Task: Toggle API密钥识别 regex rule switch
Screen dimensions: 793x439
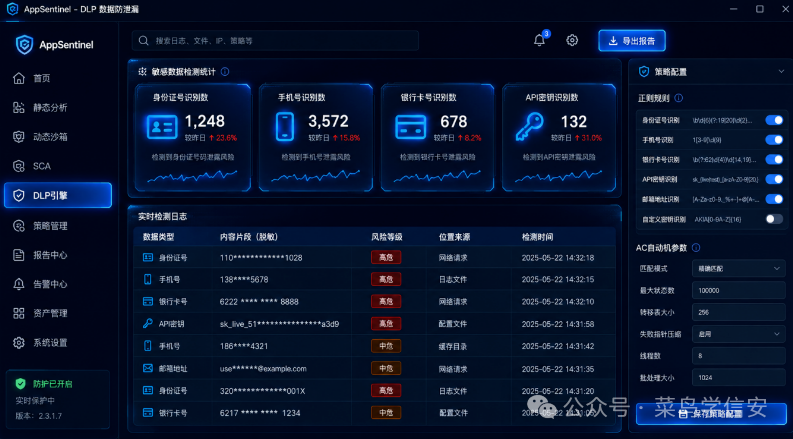Action: [x=774, y=179]
